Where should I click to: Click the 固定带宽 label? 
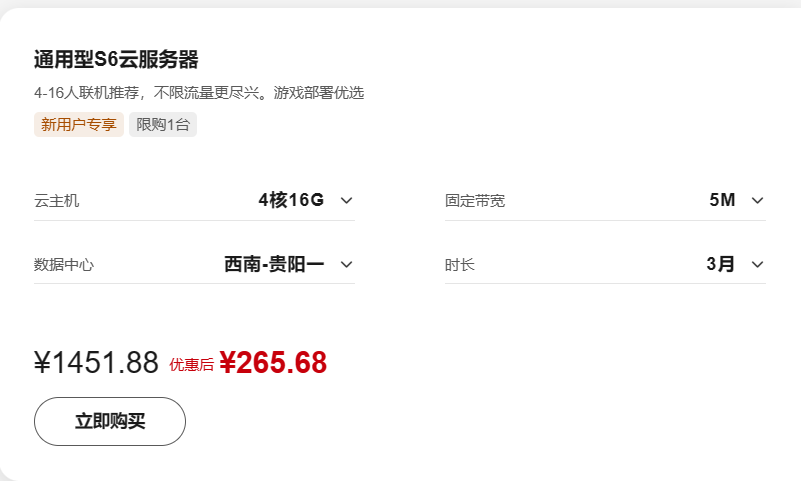tap(475, 201)
